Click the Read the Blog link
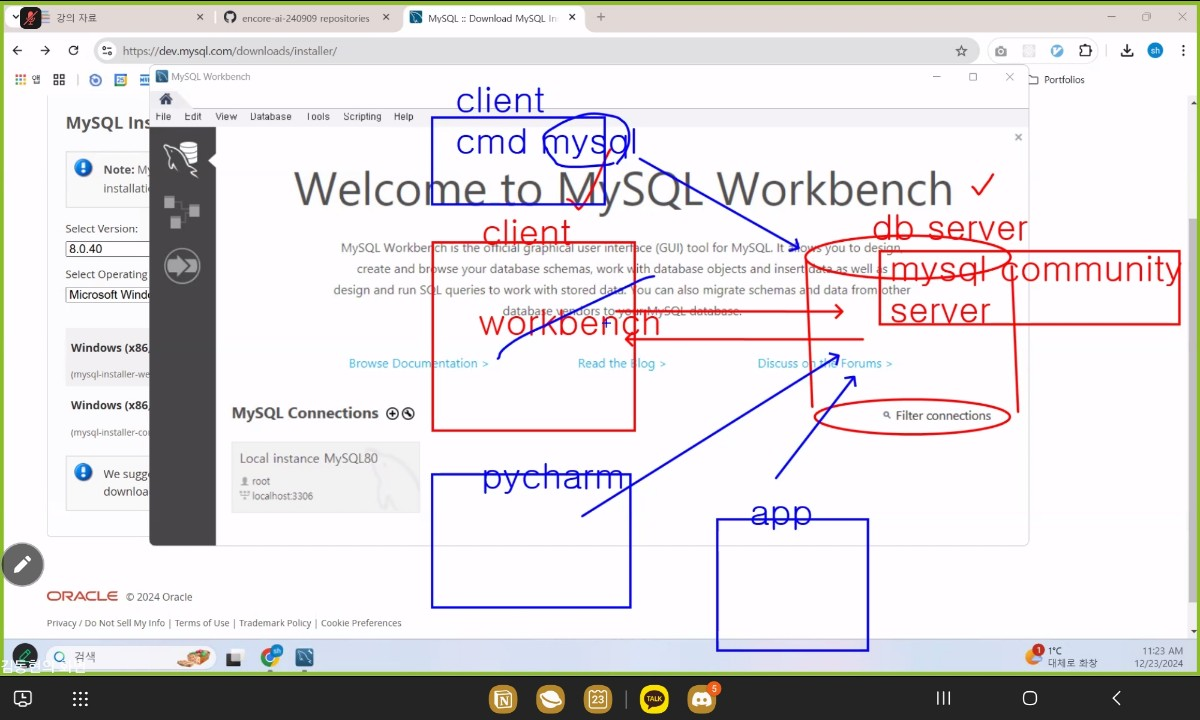 coord(621,364)
